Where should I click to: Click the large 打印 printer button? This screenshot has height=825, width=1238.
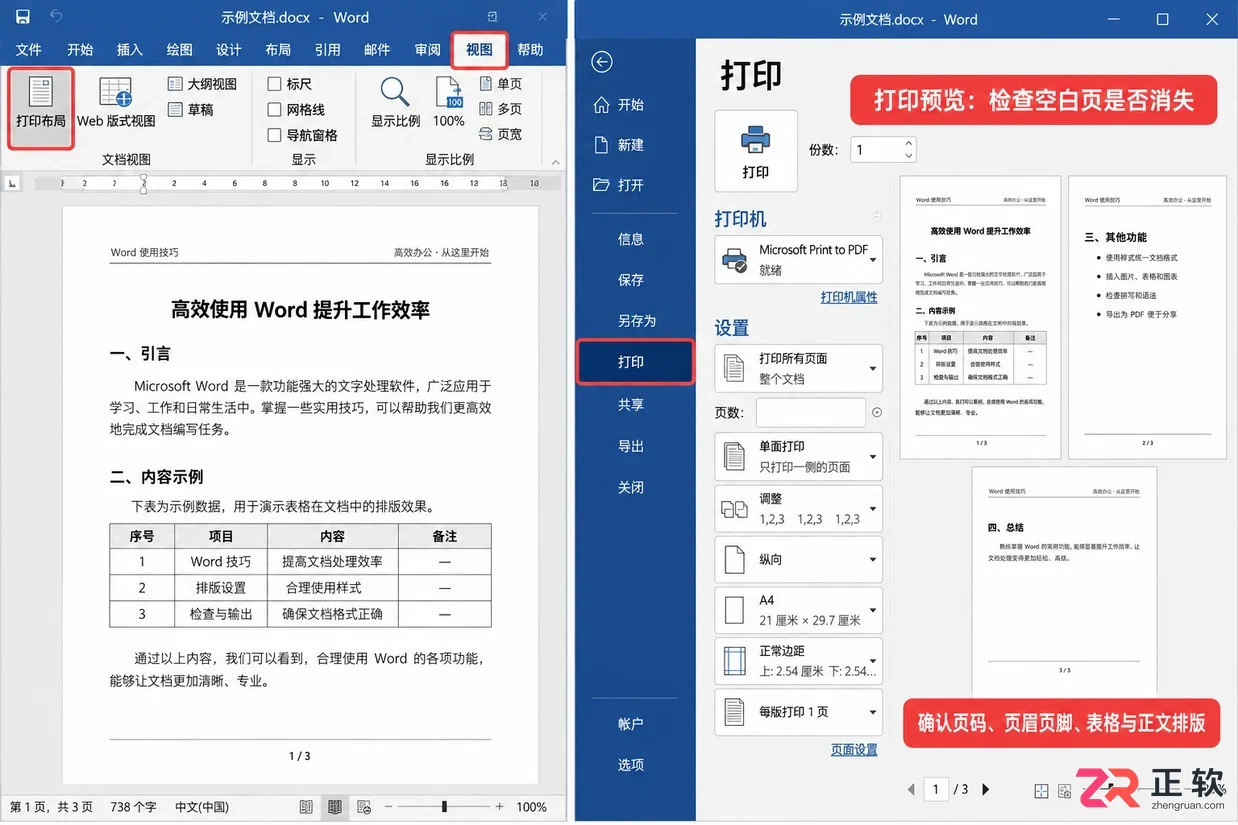coord(756,151)
